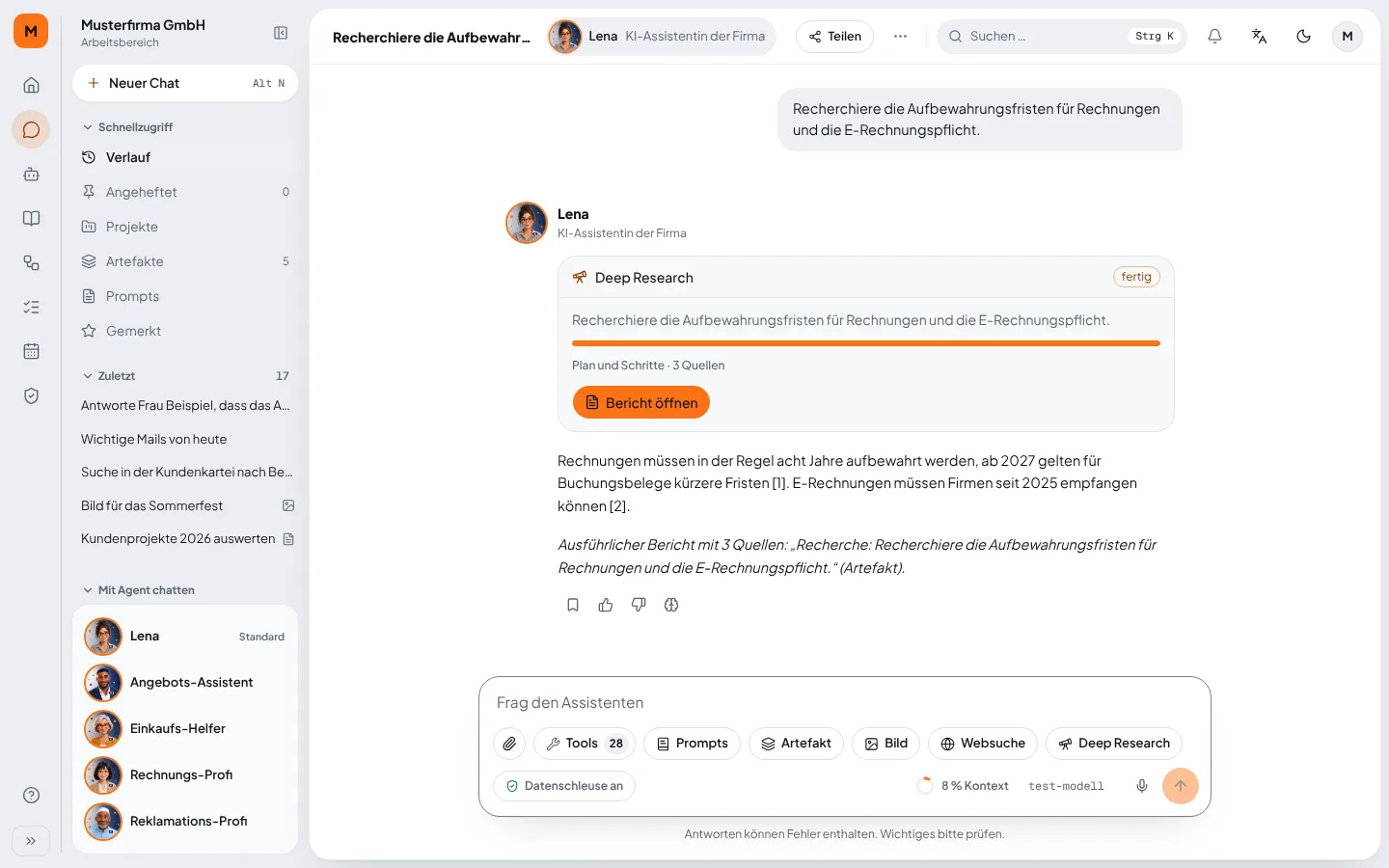Open chat 'Suche in der Kundenkartei nach Be...'
This screenshot has width=1389, height=868.
185,472
